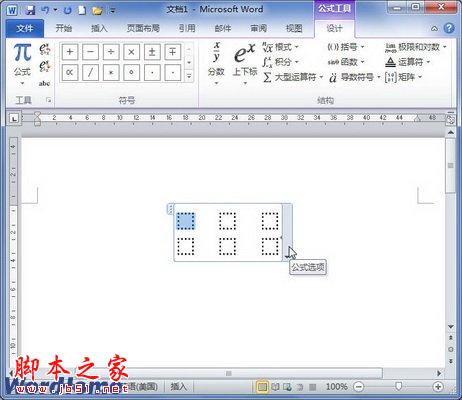Click the Linear format icon in Tools group
Image resolution: width=462 pixels, height=400 pixels.
click(45, 66)
